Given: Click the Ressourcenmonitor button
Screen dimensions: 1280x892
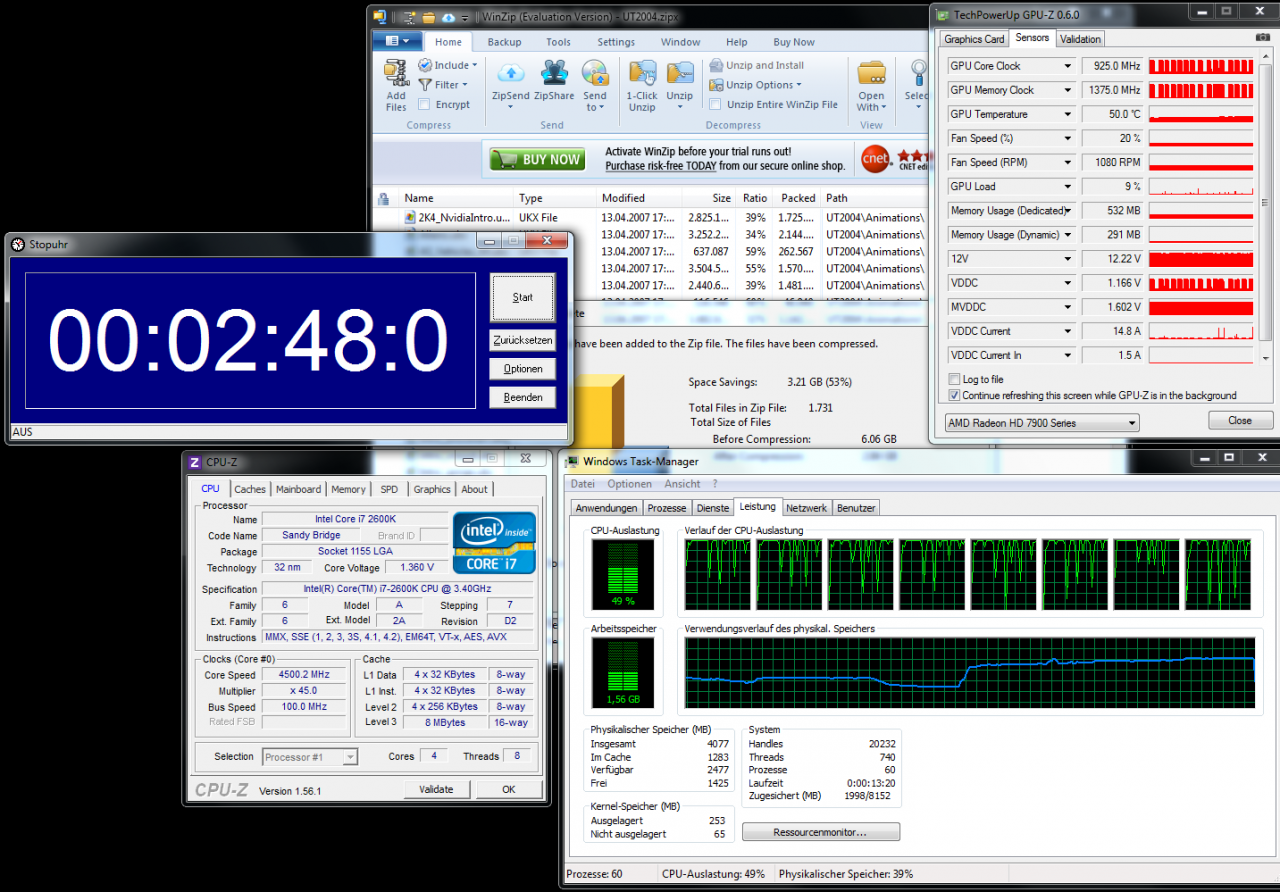Looking at the screenshot, I should [x=821, y=832].
